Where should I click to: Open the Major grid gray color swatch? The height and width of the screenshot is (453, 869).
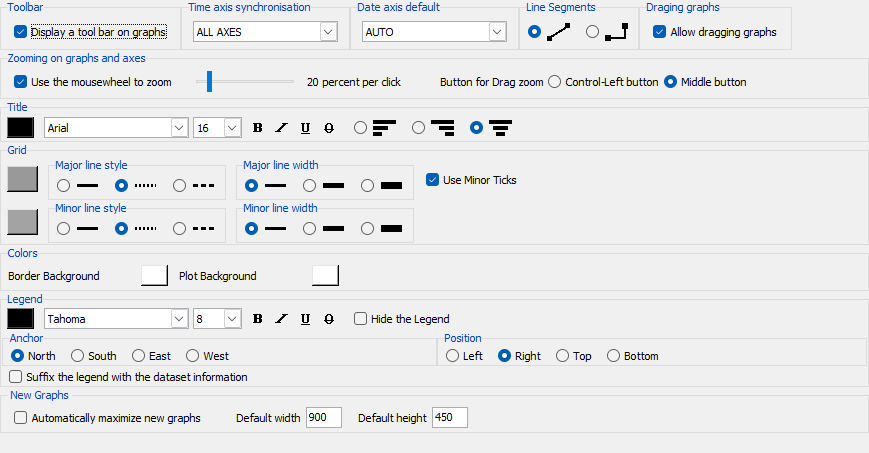[x=23, y=179]
